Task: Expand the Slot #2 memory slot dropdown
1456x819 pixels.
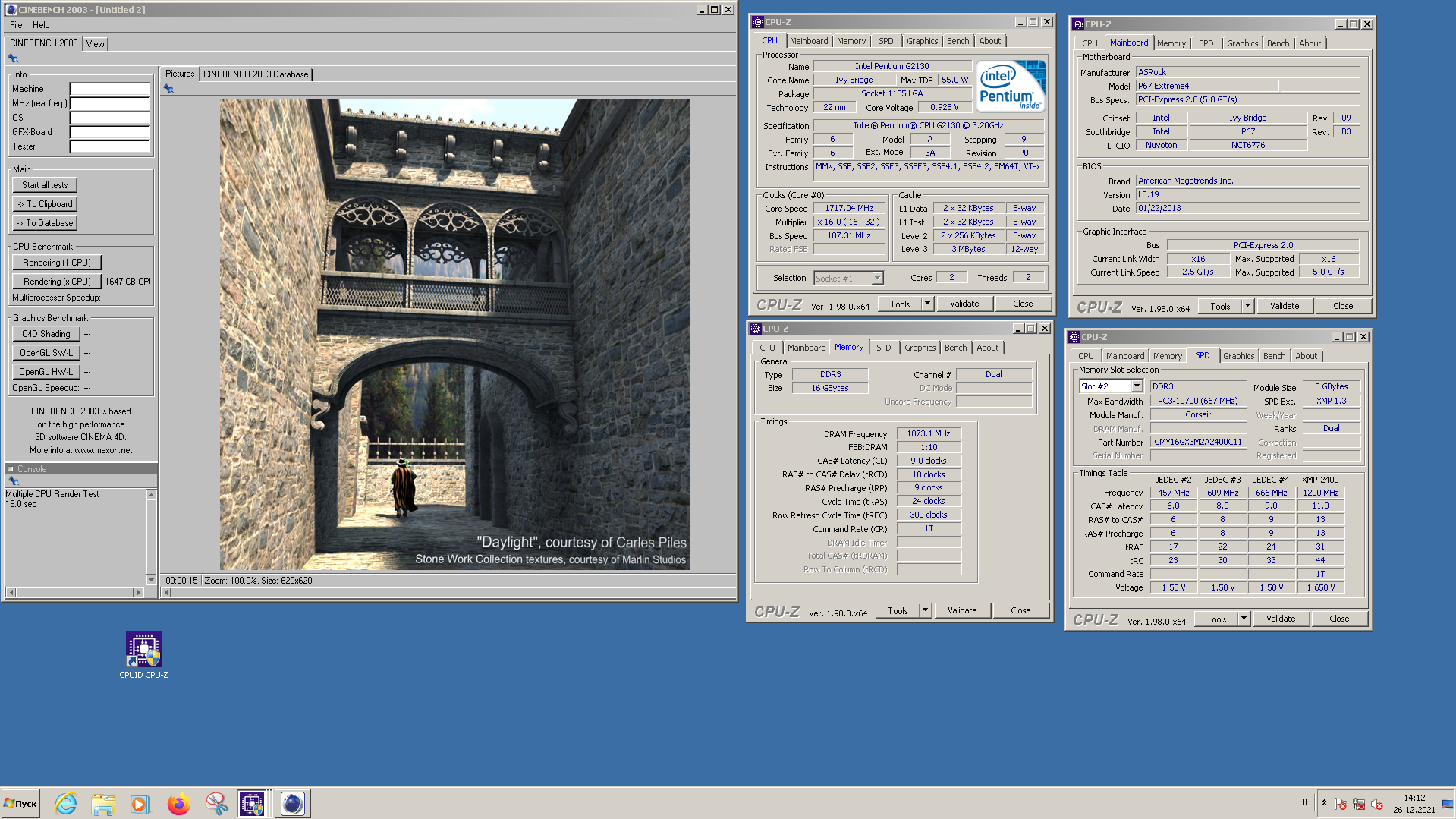Action: click(1137, 386)
